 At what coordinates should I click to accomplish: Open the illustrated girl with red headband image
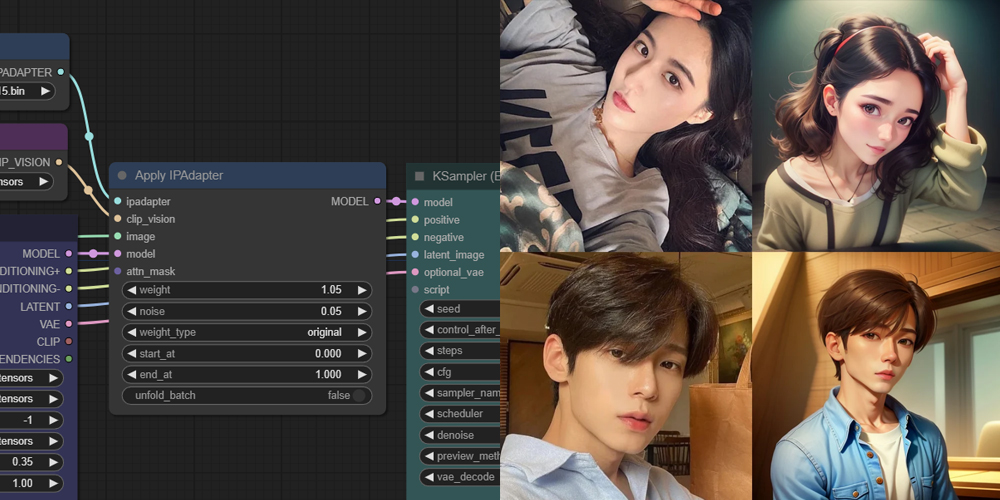click(x=876, y=126)
